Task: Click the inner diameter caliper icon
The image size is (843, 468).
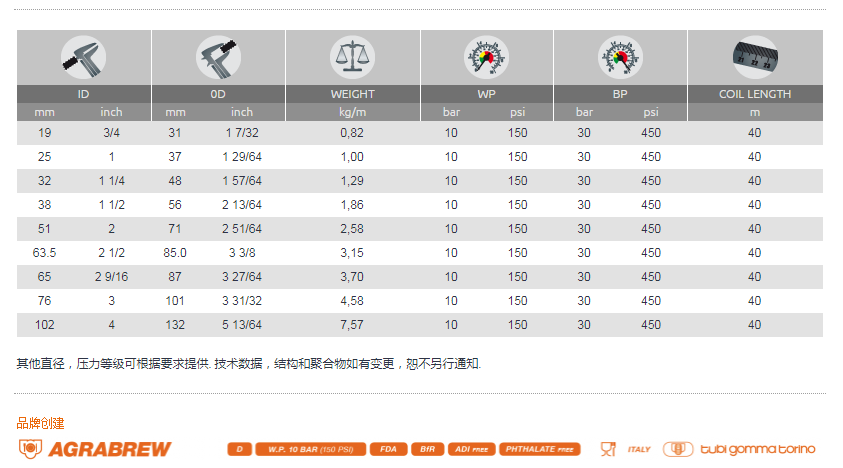Action: pyautogui.click(x=84, y=57)
